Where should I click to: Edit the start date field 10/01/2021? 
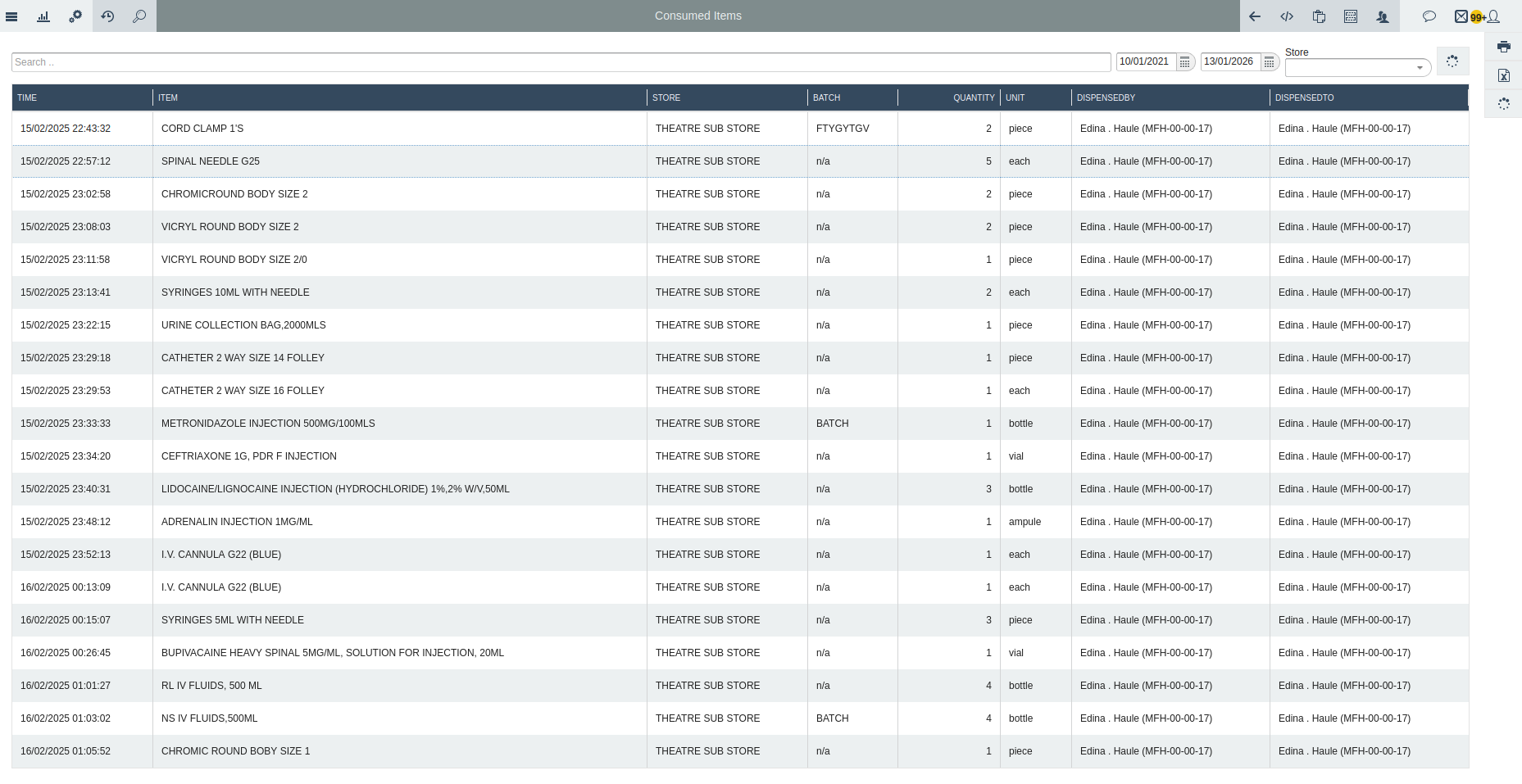[1147, 61]
